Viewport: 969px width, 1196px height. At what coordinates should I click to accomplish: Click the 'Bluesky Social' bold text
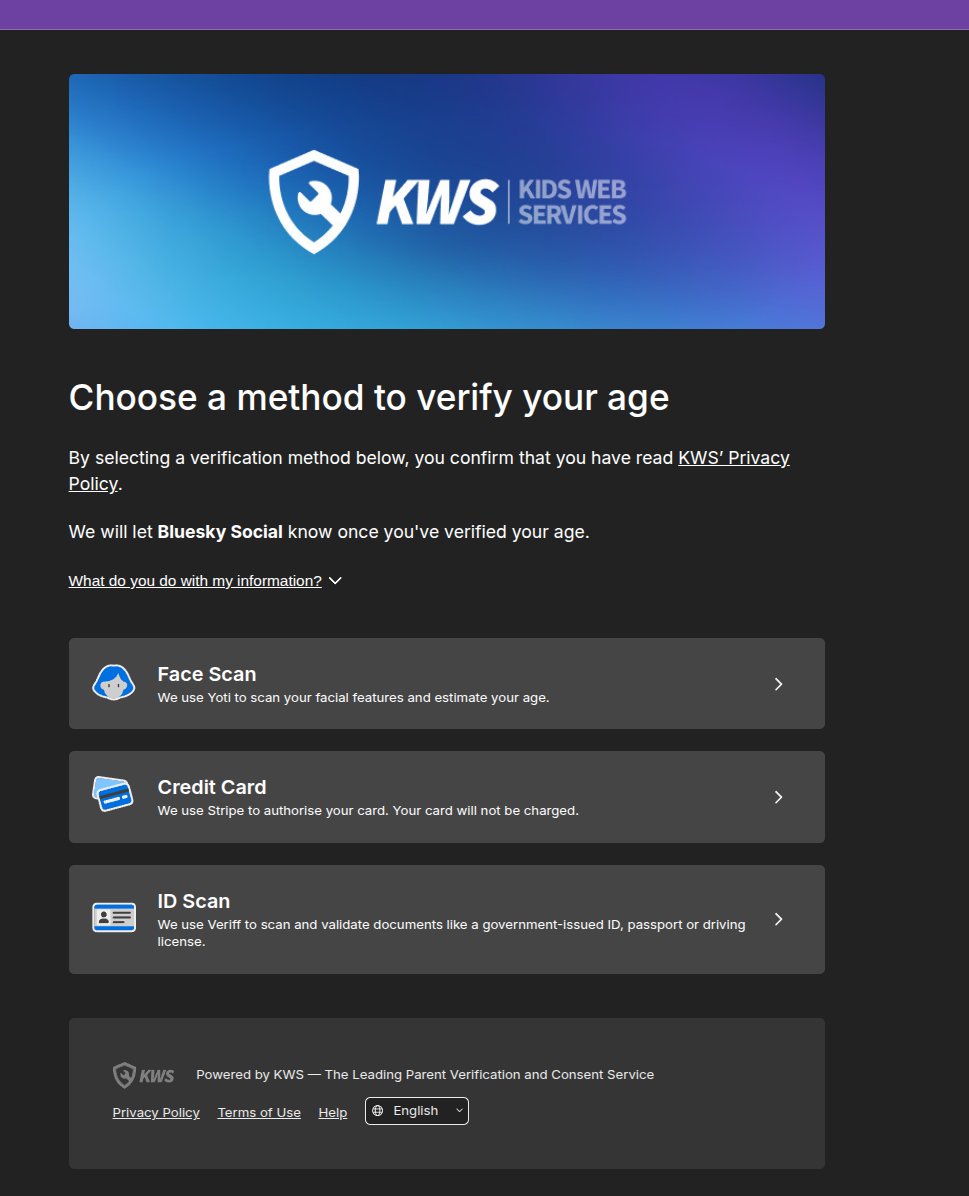pyautogui.click(x=220, y=532)
